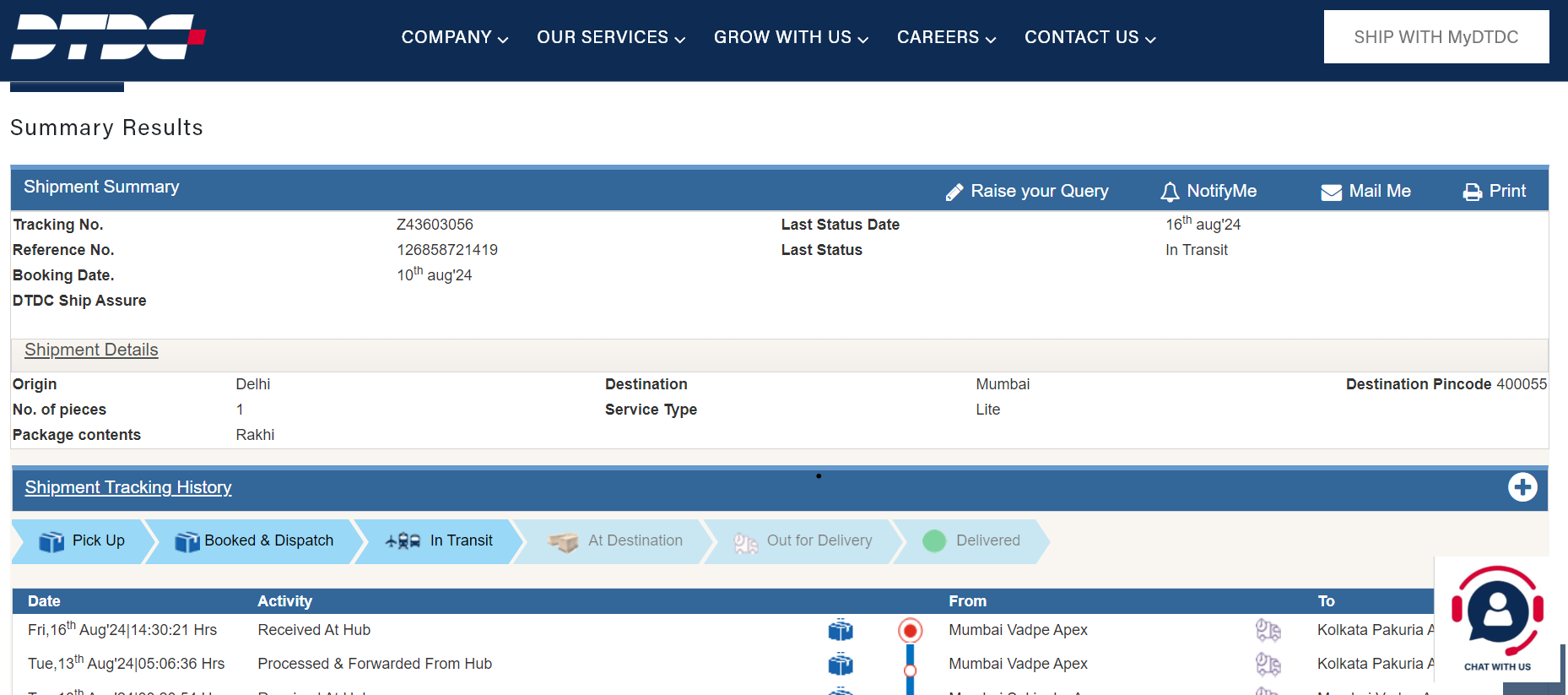Click timeline marker on Processed & Forwarded row
1568x695 pixels.
pos(910,671)
